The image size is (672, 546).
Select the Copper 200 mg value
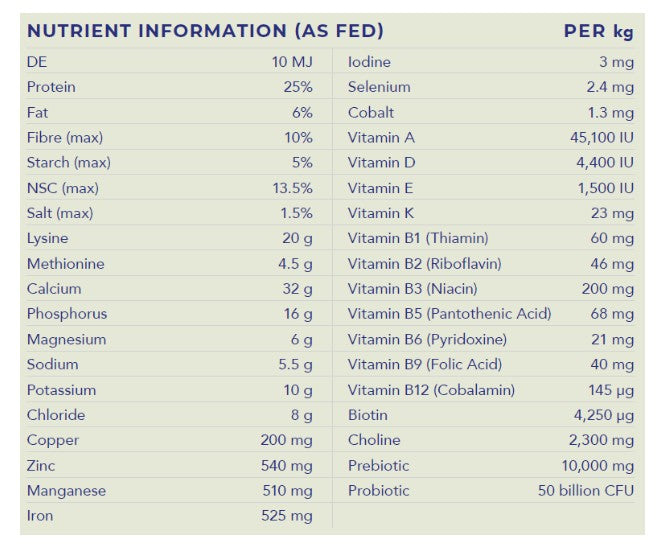(x=286, y=440)
